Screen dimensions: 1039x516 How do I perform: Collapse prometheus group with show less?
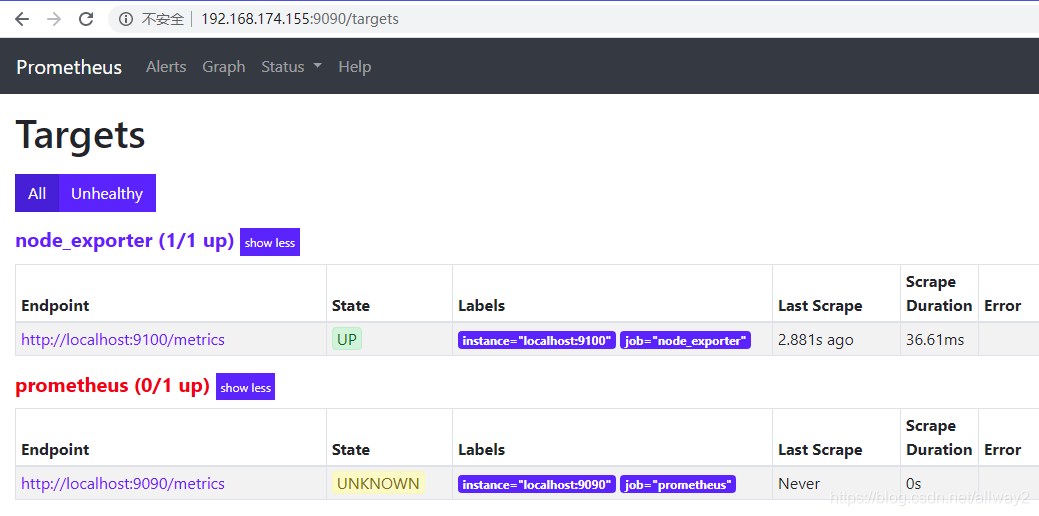[245, 387]
